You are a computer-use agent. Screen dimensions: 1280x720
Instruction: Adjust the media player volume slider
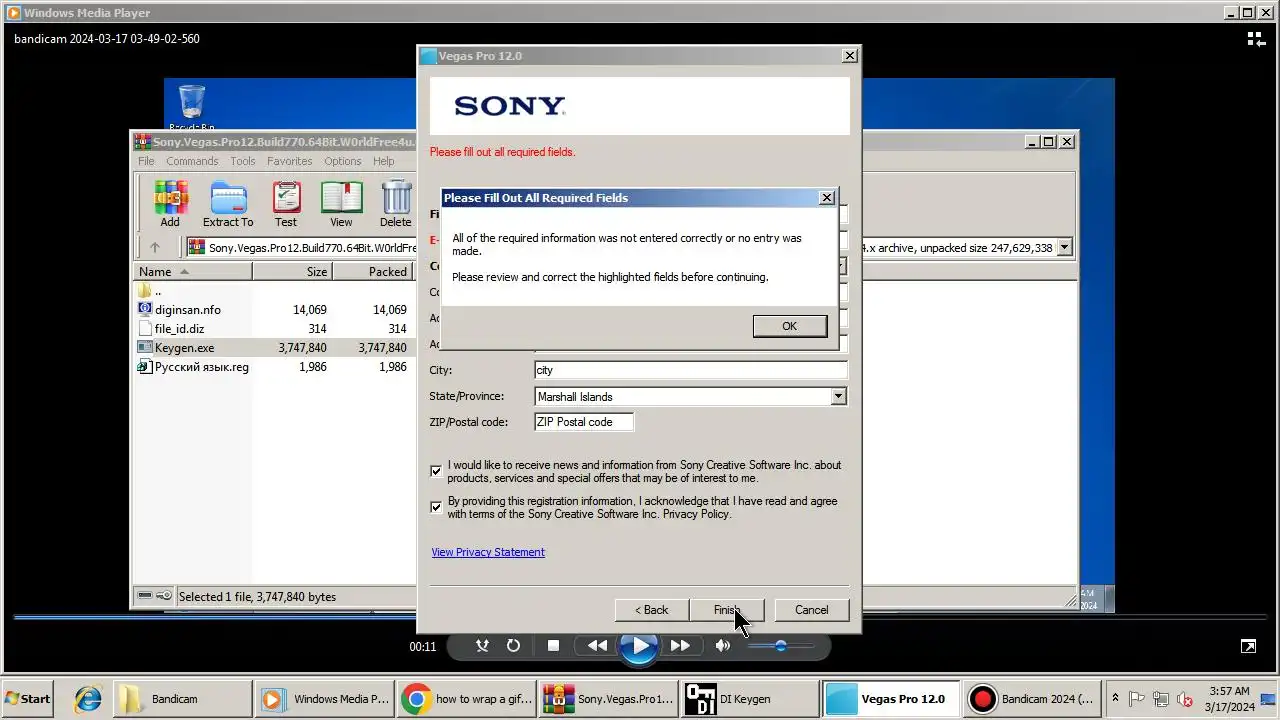coord(781,646)
